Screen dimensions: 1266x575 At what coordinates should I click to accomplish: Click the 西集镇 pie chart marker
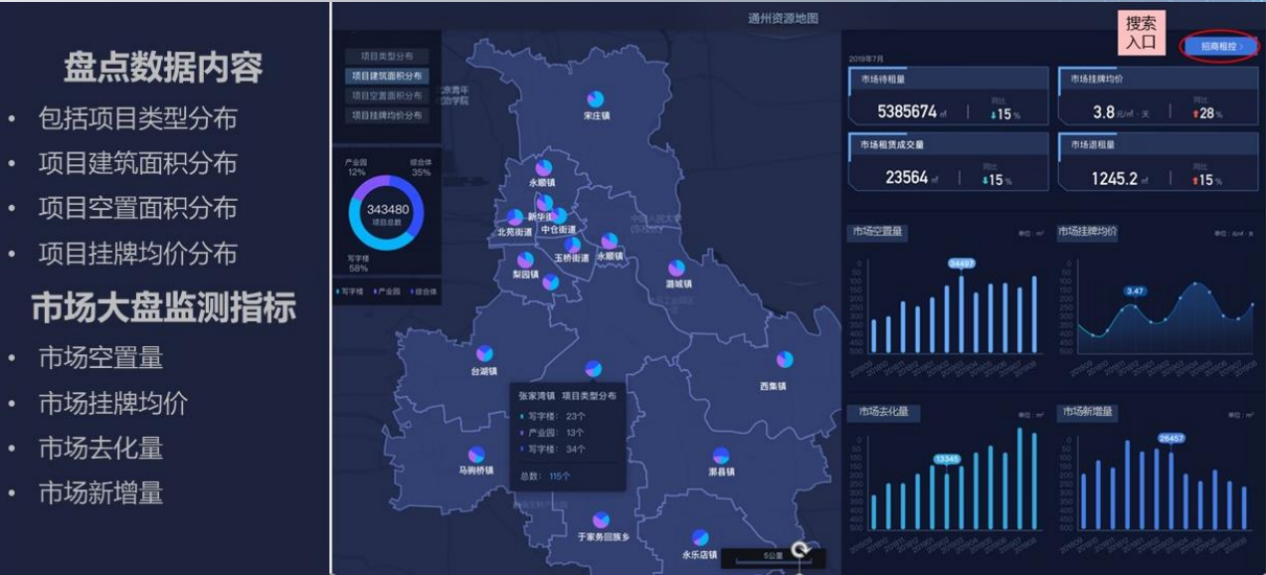(785, 360)
